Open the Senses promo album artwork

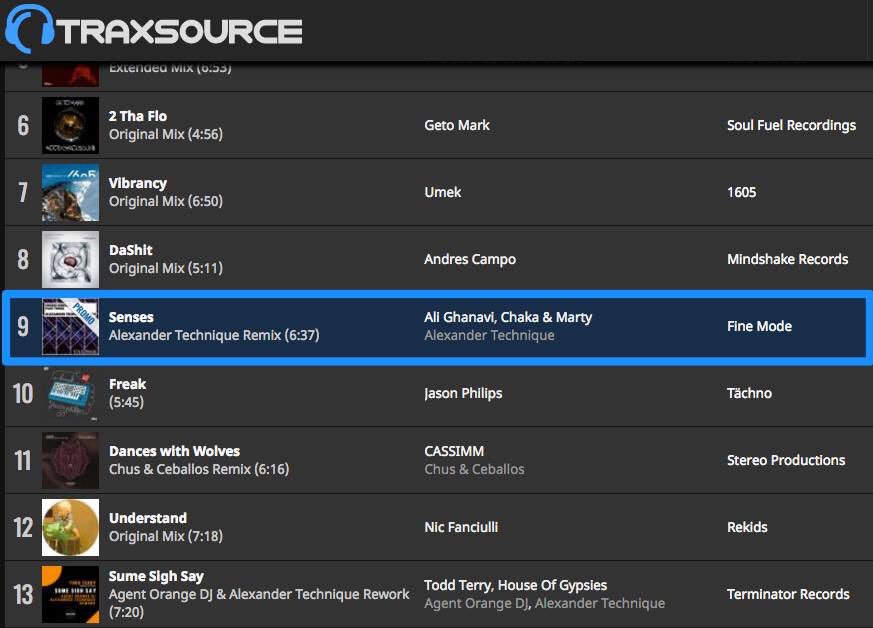70,326
